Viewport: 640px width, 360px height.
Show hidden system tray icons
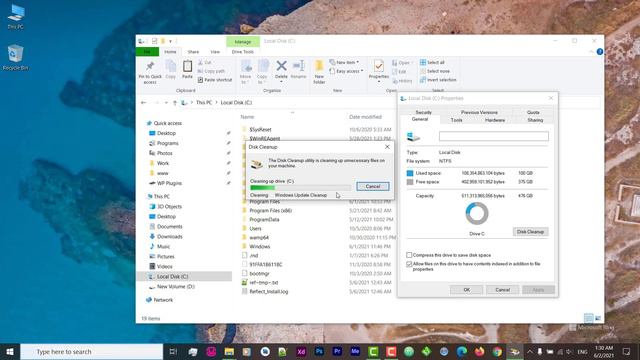pos(530,351)
